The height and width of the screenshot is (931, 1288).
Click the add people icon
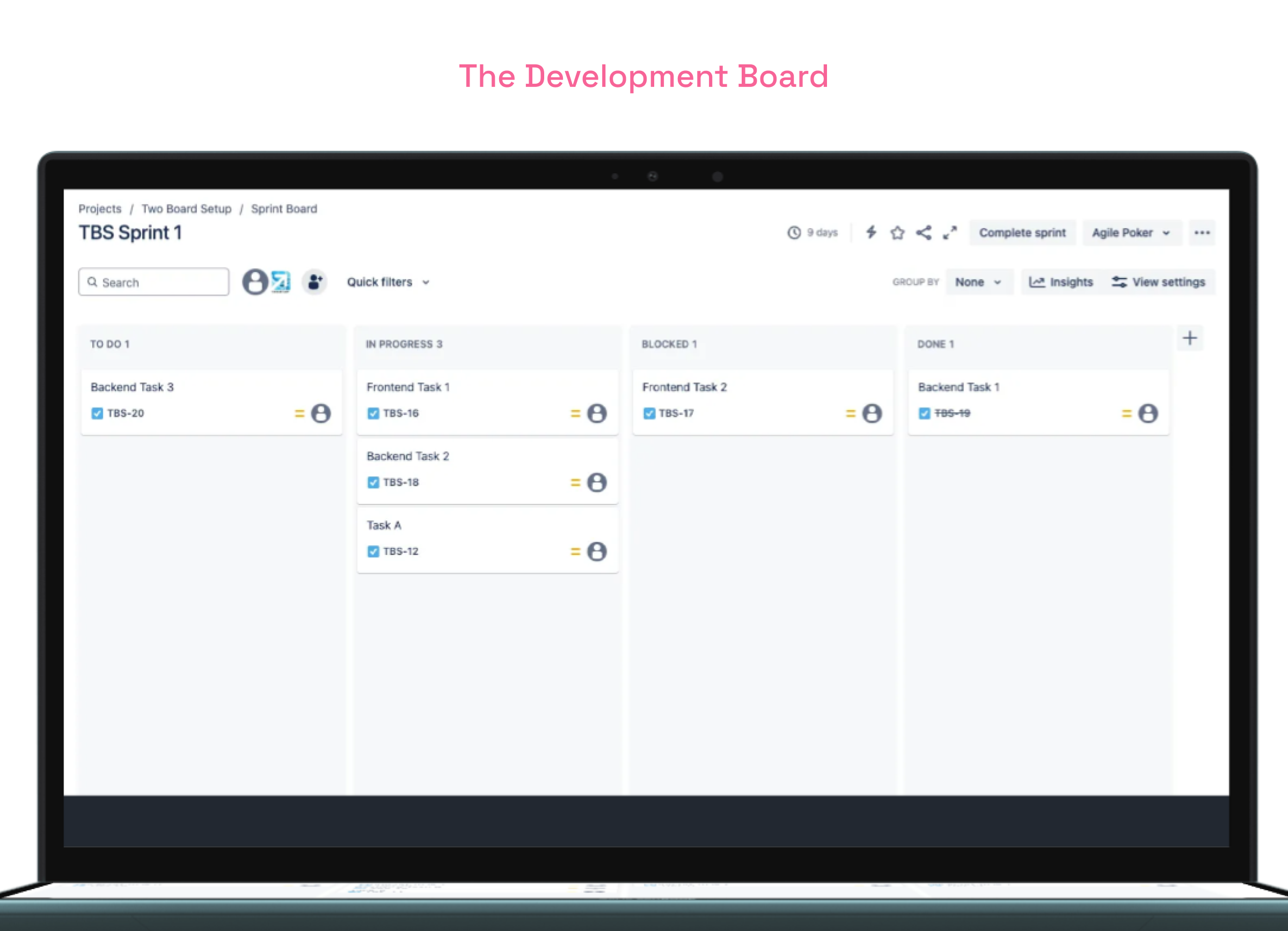pyautogui.click(x=314, y=282)
